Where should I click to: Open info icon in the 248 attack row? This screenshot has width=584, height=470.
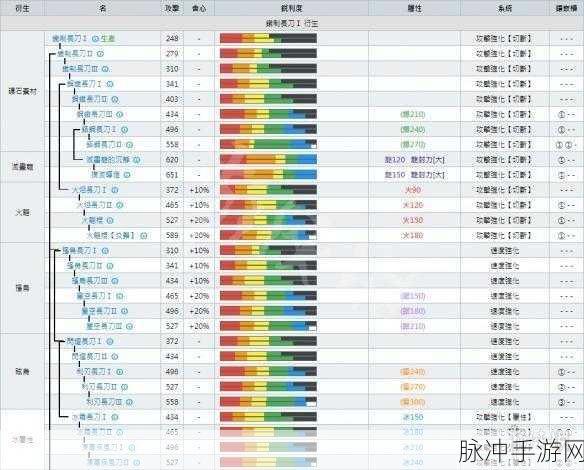95,38
